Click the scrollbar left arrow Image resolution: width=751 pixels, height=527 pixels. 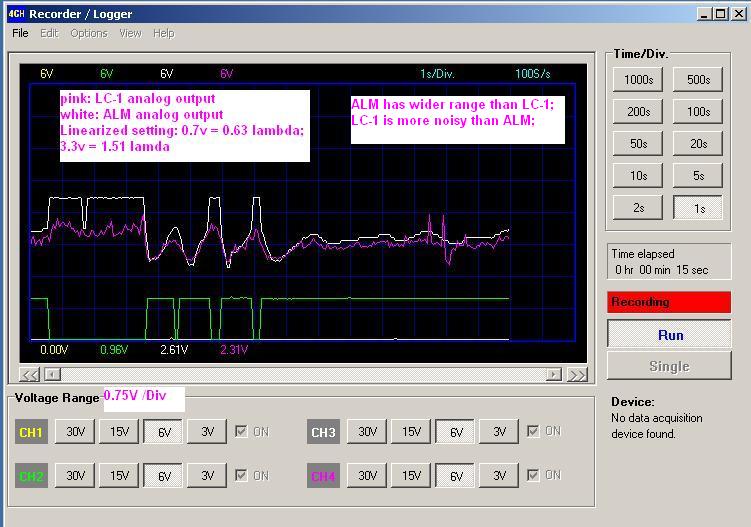click(x=52, y=375)
